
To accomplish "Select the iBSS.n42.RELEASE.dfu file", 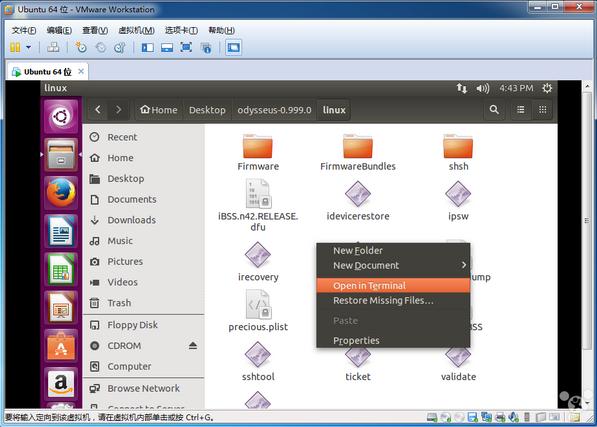I will click(x=258, y=206).
